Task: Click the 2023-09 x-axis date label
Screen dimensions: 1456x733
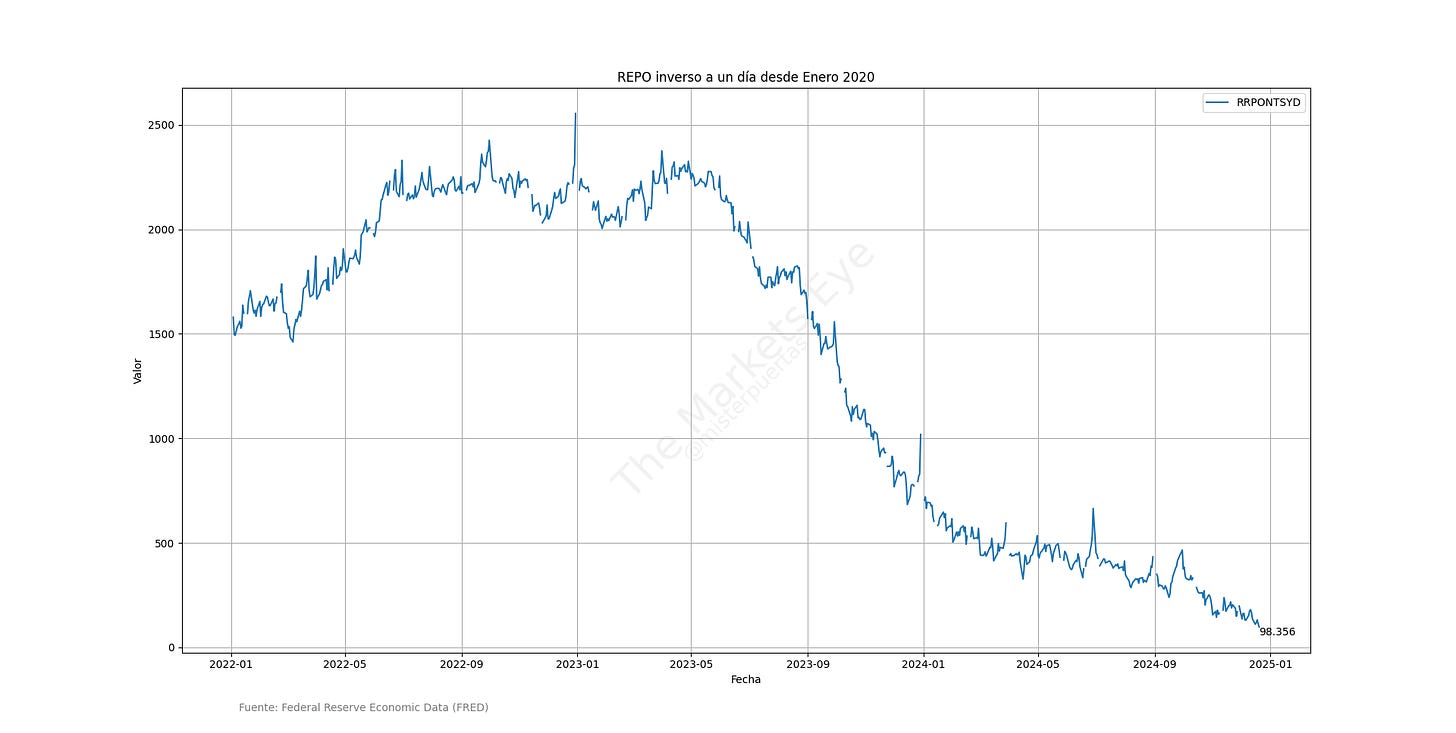Action: (x=808, y=663)
